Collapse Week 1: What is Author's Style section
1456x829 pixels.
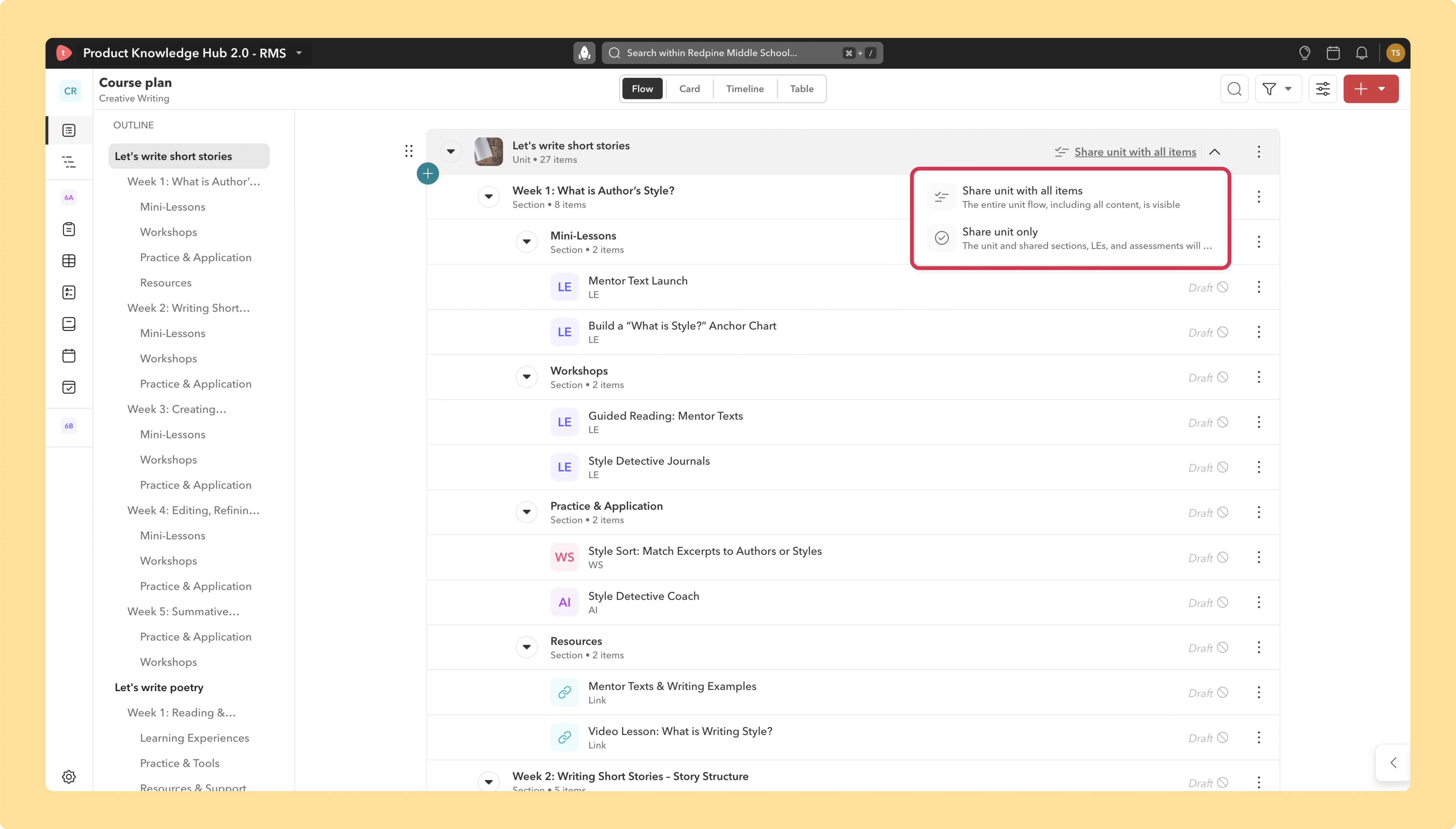[489, 196]
